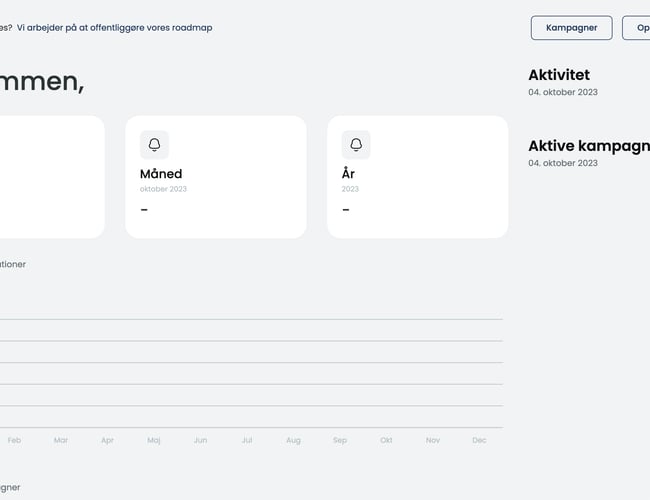This screenshot has height=500, width=650.
Task: Click the '2023' label in År card
Action: [350, 189]
